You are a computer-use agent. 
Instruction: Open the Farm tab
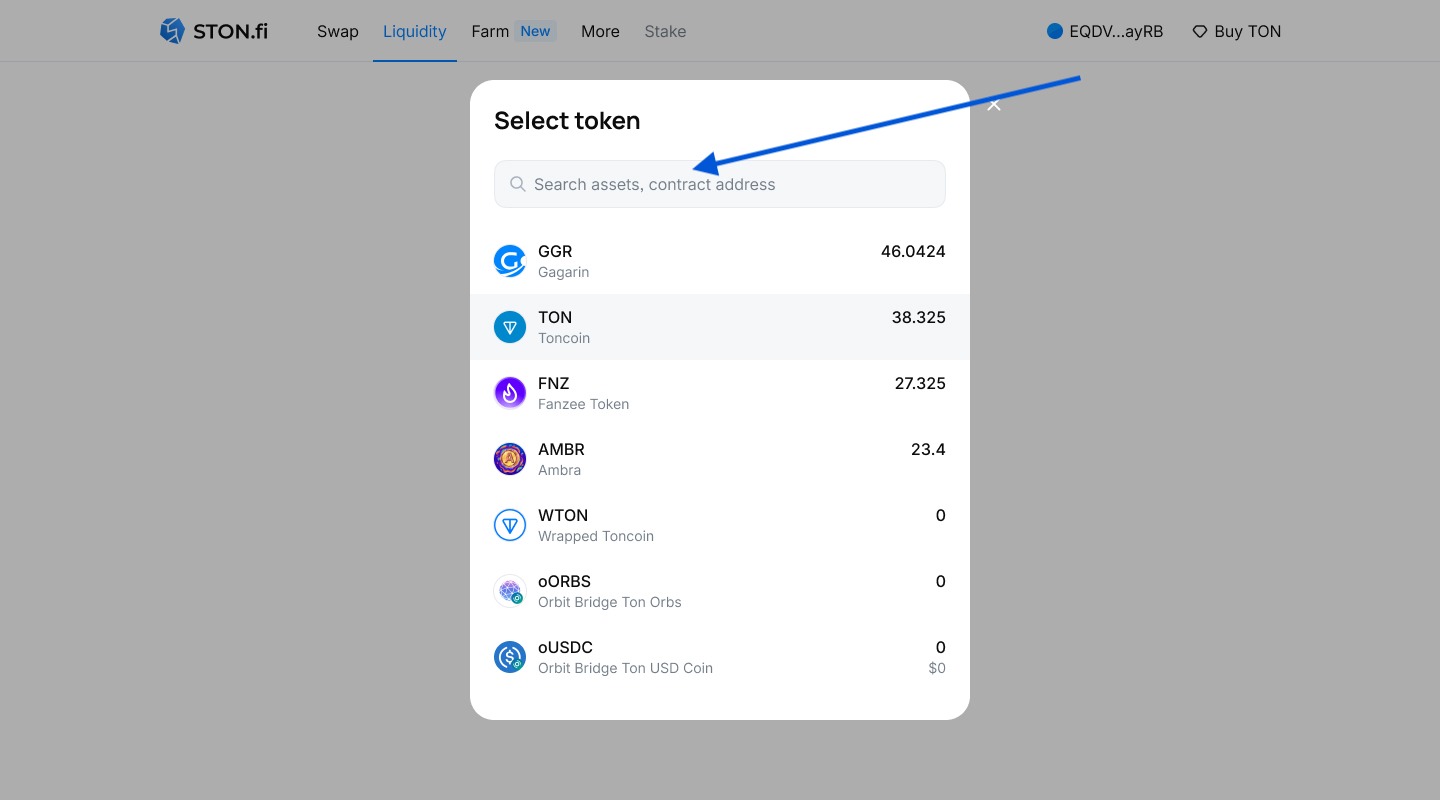490,31
